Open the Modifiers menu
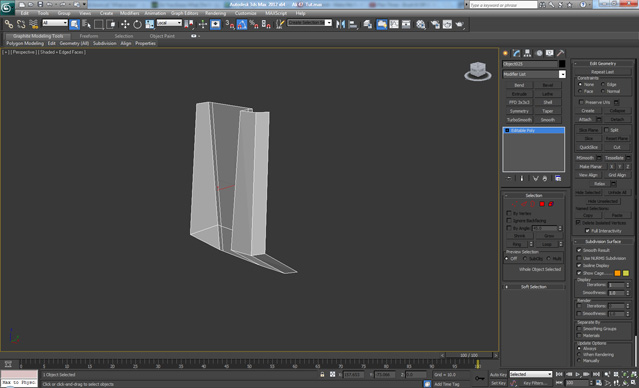This screenshot has width=639, height=388. click(x=129, y=13)
